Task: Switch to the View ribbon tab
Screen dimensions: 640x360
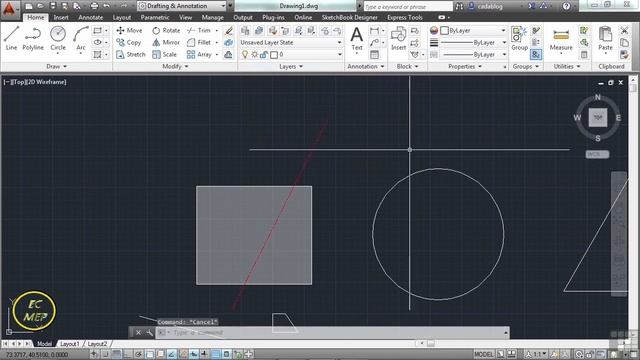Action: pyautogui.click(x=185, y=18)
